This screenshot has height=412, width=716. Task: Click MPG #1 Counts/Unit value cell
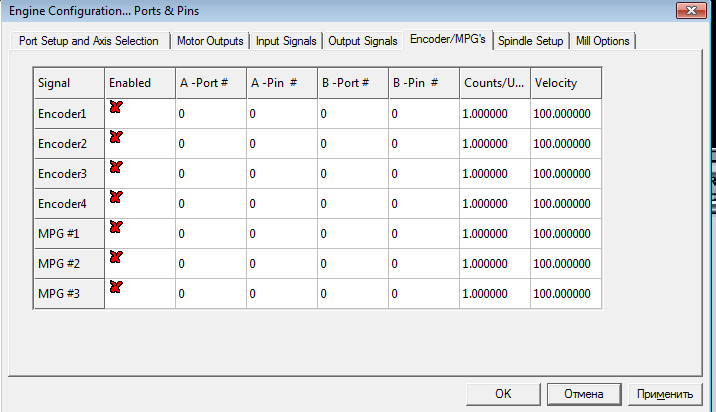[494, 234]
